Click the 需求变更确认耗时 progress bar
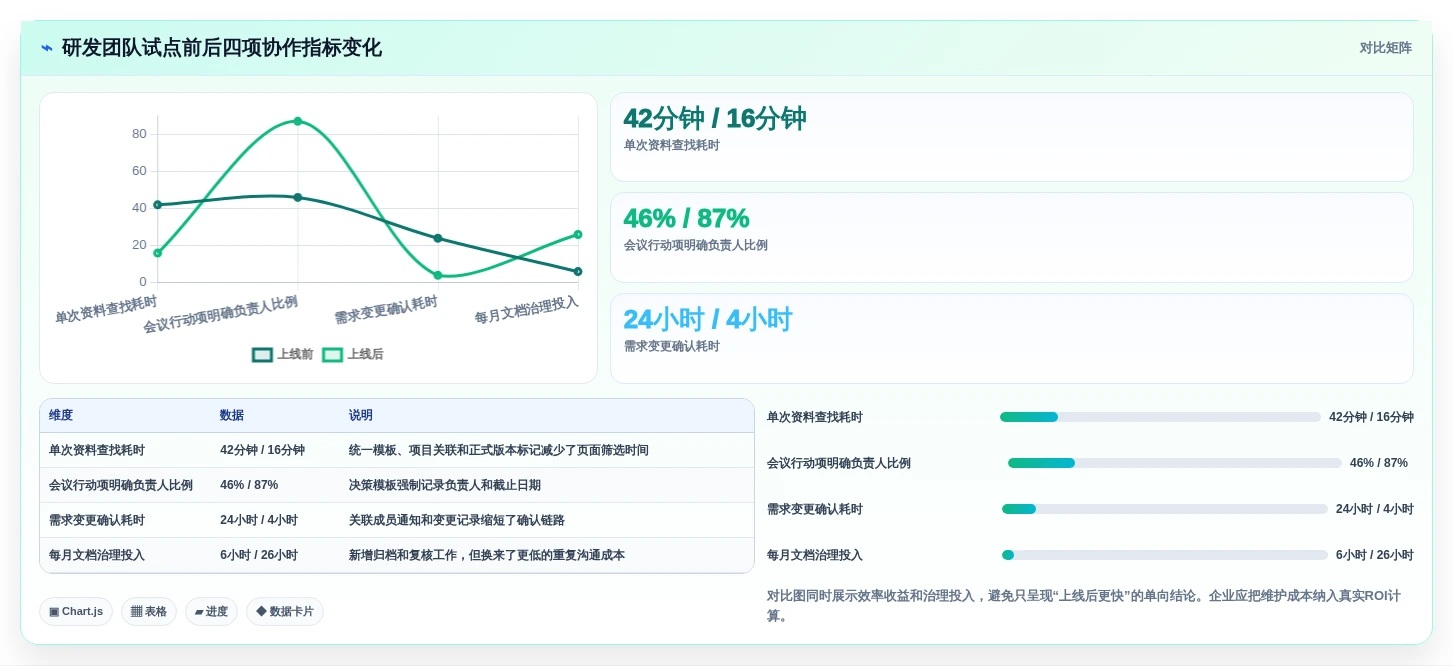 [x=1165, y=509]
